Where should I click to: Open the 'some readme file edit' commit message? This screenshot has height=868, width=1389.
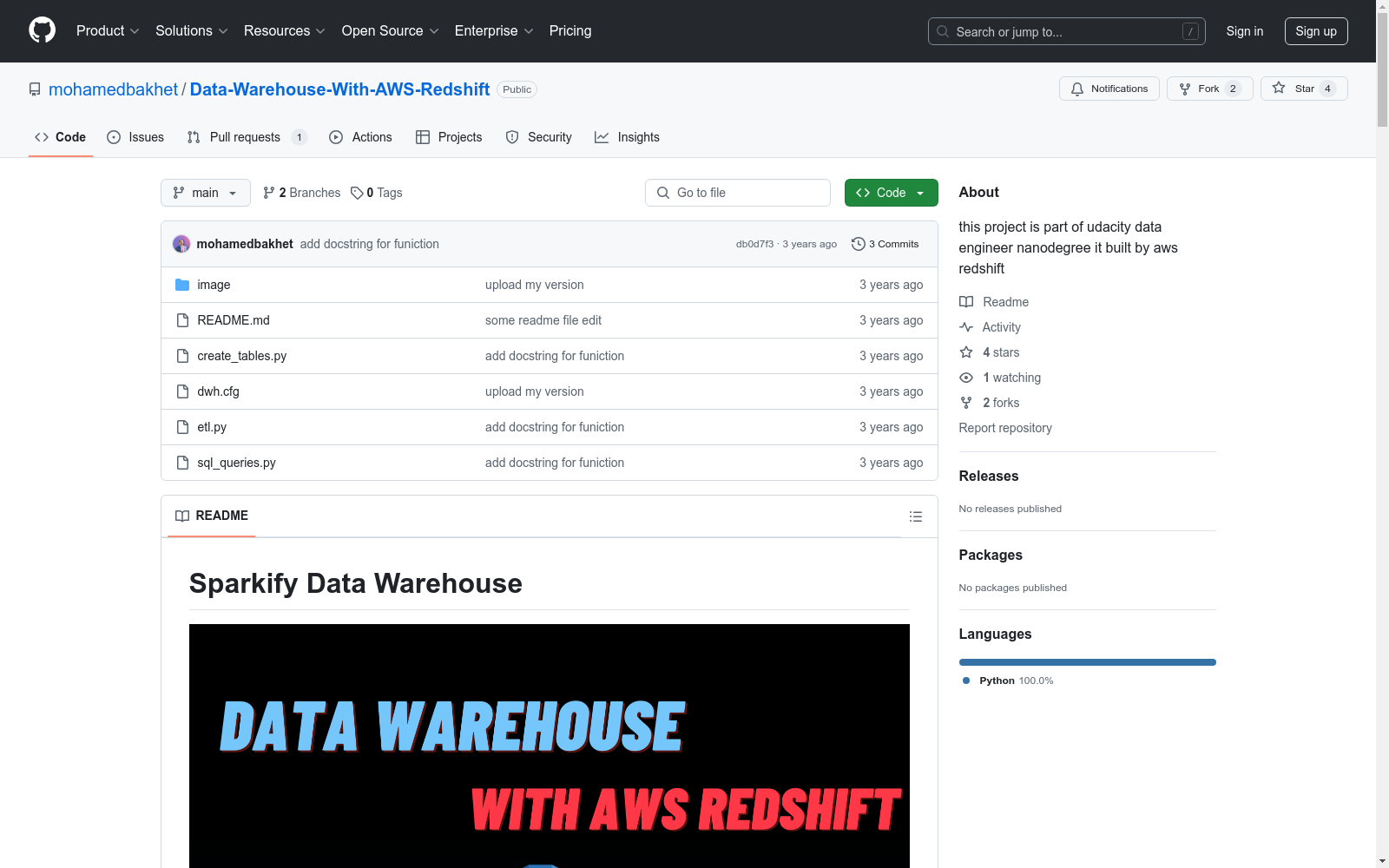click(543, 320)
